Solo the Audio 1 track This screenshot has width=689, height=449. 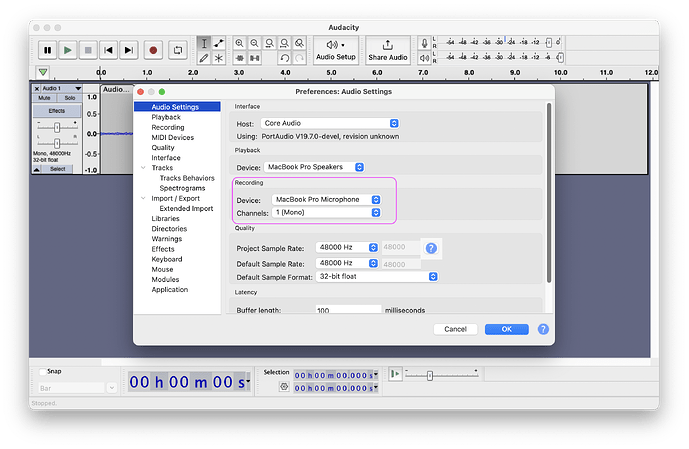click(70, 98)
